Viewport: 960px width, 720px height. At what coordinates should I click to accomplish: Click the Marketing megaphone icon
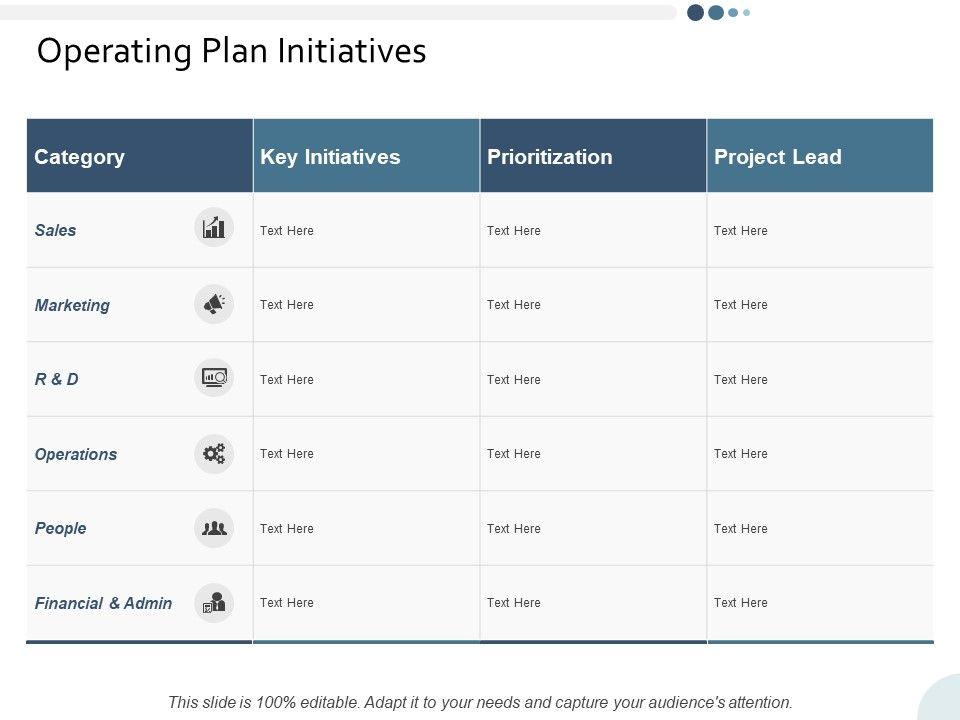pyautogui.click(x=214, y=303)
